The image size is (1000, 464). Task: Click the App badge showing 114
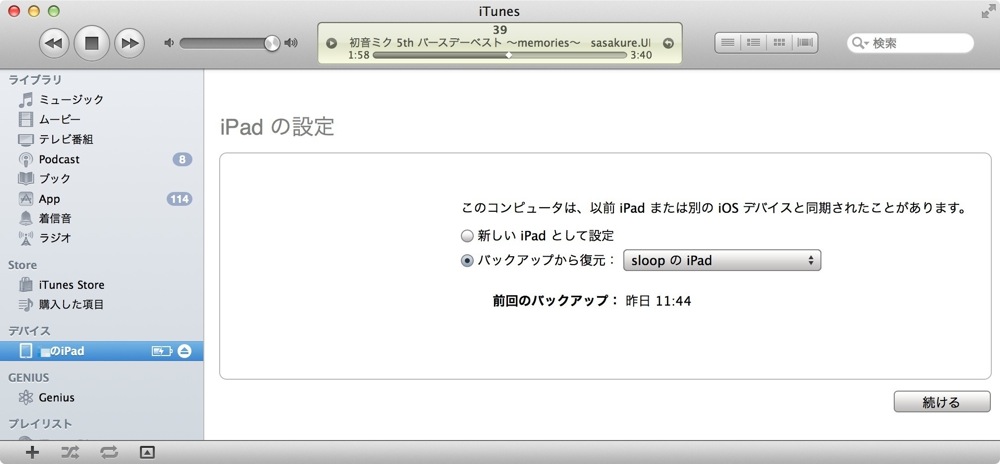click(179, 199)
